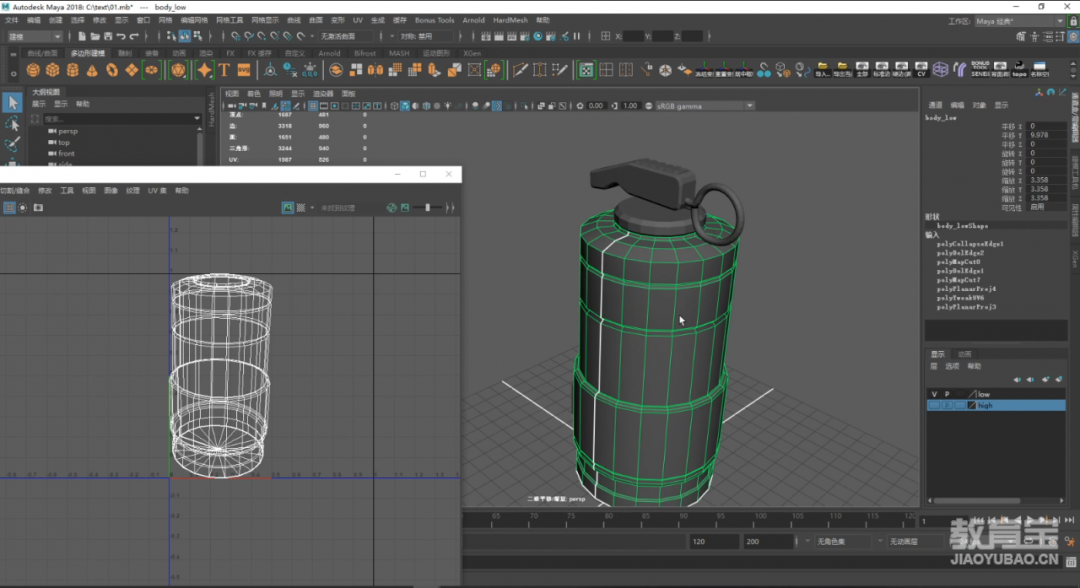Create a polygon cone from the shelf

[92, 70]
